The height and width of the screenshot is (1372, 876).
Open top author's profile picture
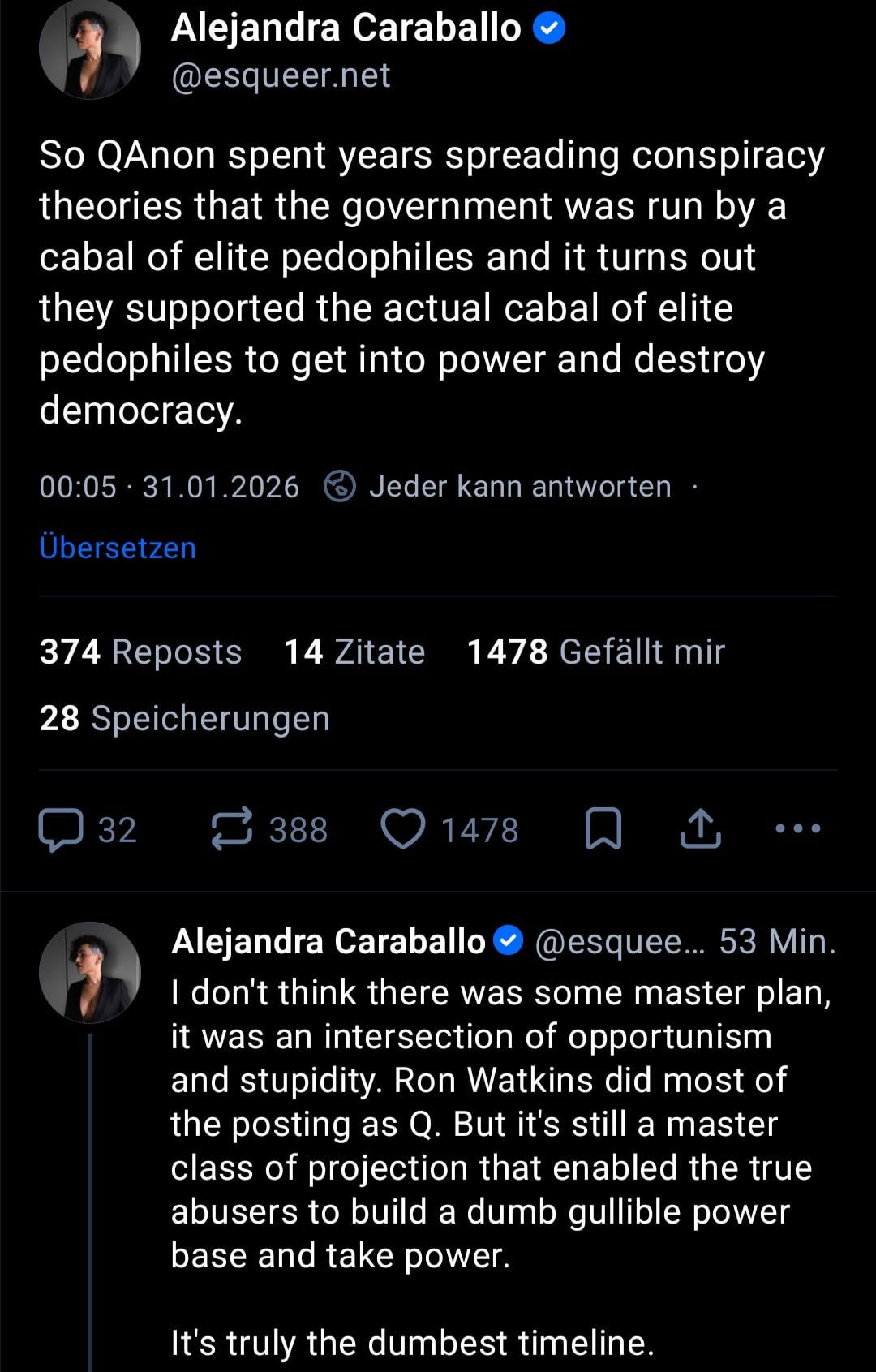click(x=89, y=49)
